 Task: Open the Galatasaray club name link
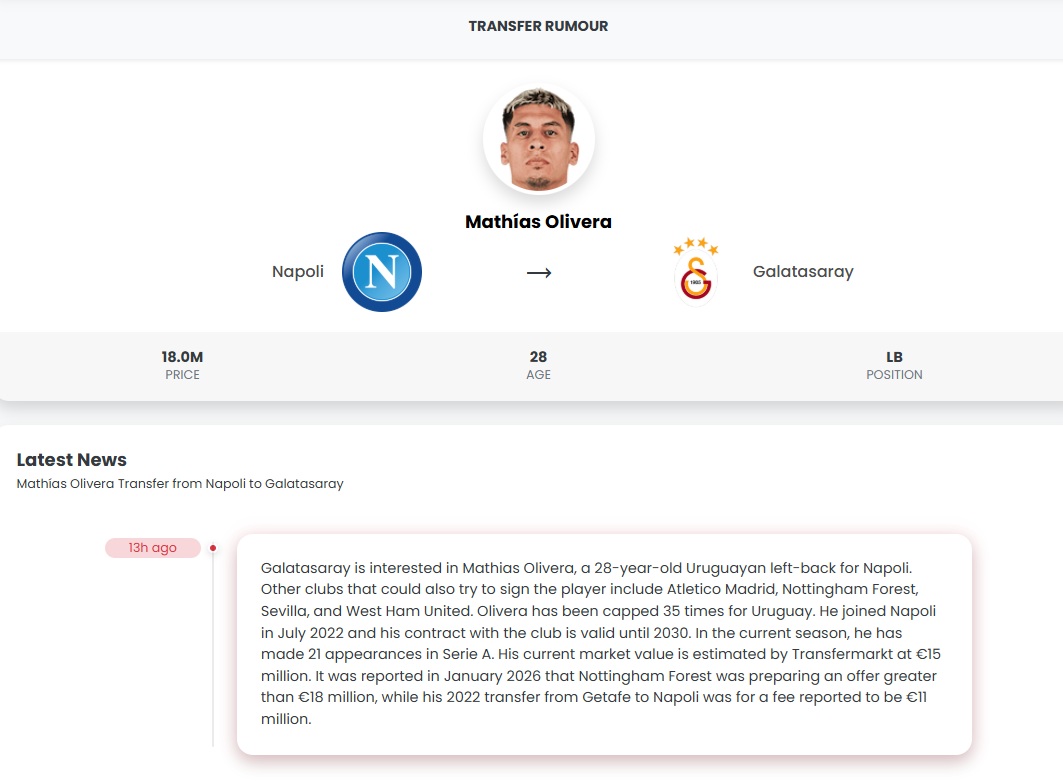803,272
